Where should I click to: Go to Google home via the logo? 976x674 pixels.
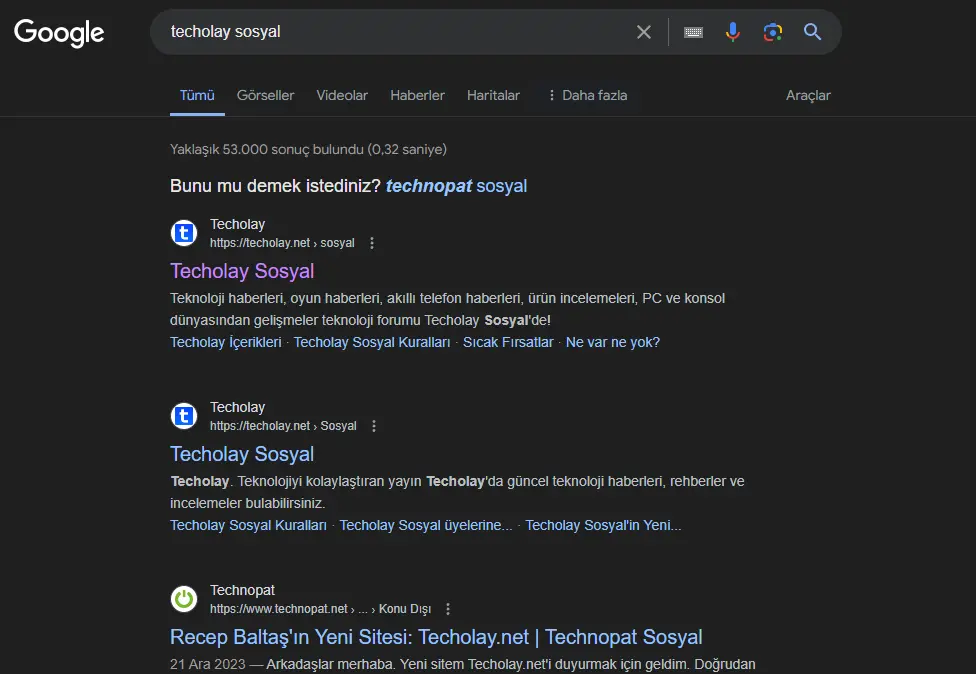[x=59, y=33]
